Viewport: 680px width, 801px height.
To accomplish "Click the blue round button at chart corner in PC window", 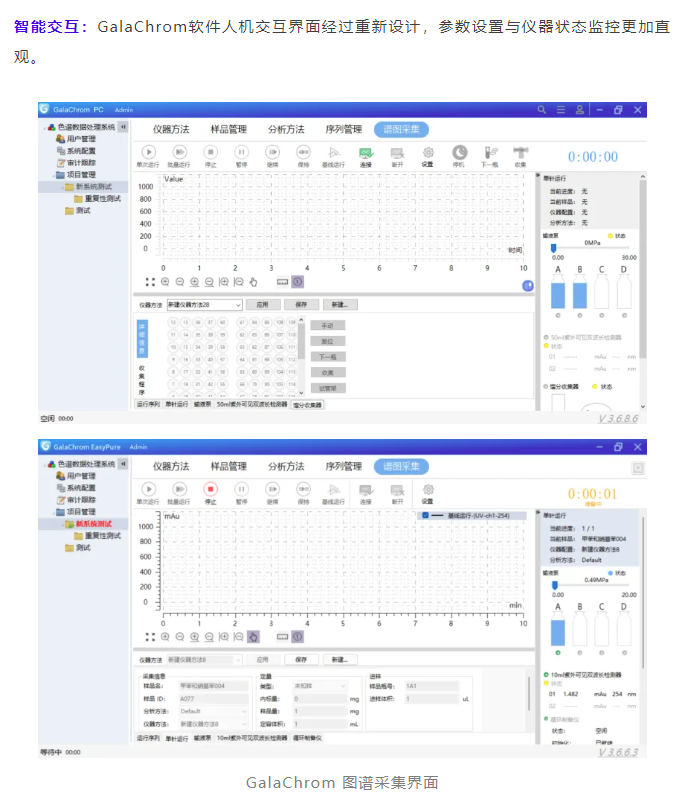I will tap(528, 286).
